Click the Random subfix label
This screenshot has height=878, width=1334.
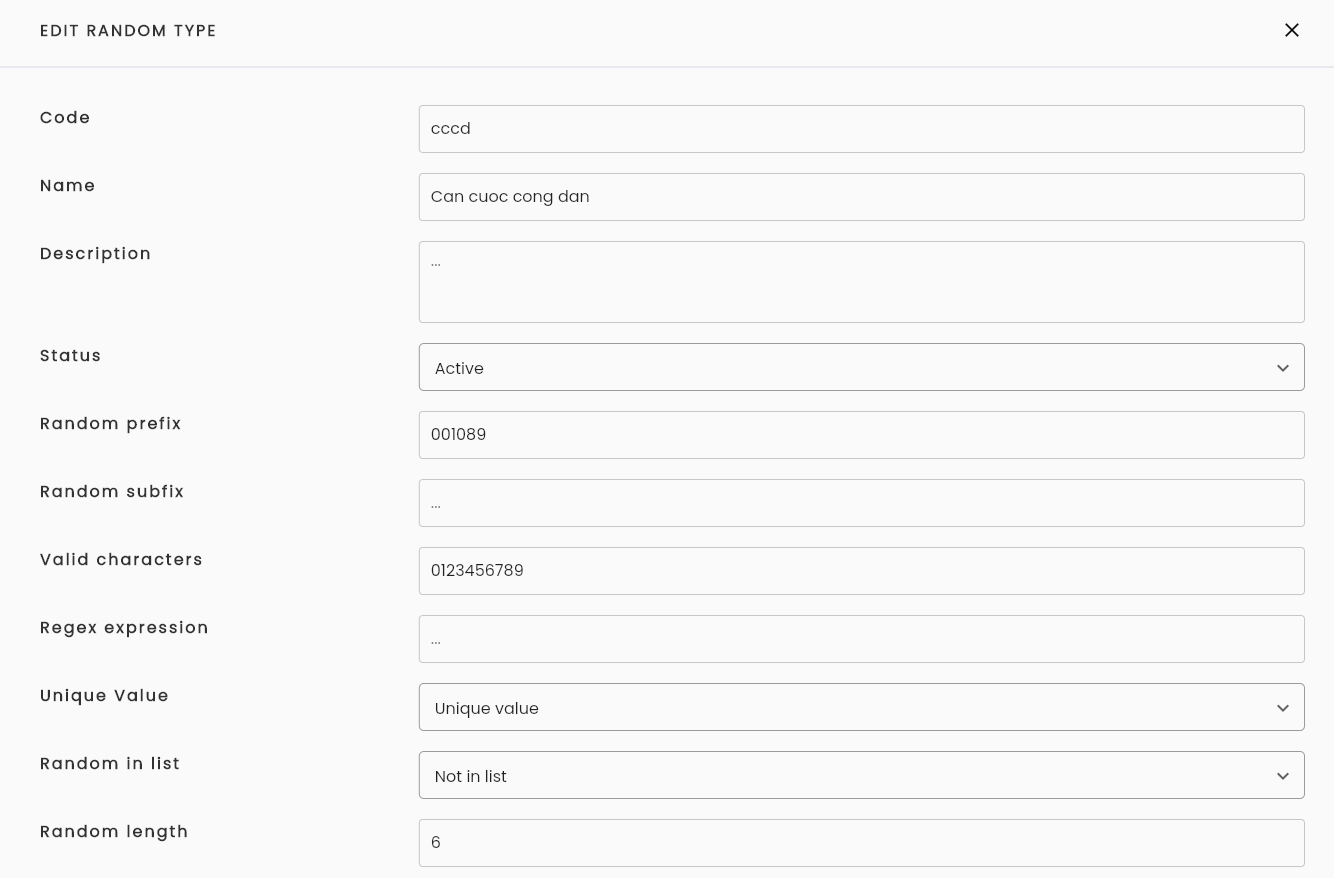pyautogui.click(x=112, y=492)
